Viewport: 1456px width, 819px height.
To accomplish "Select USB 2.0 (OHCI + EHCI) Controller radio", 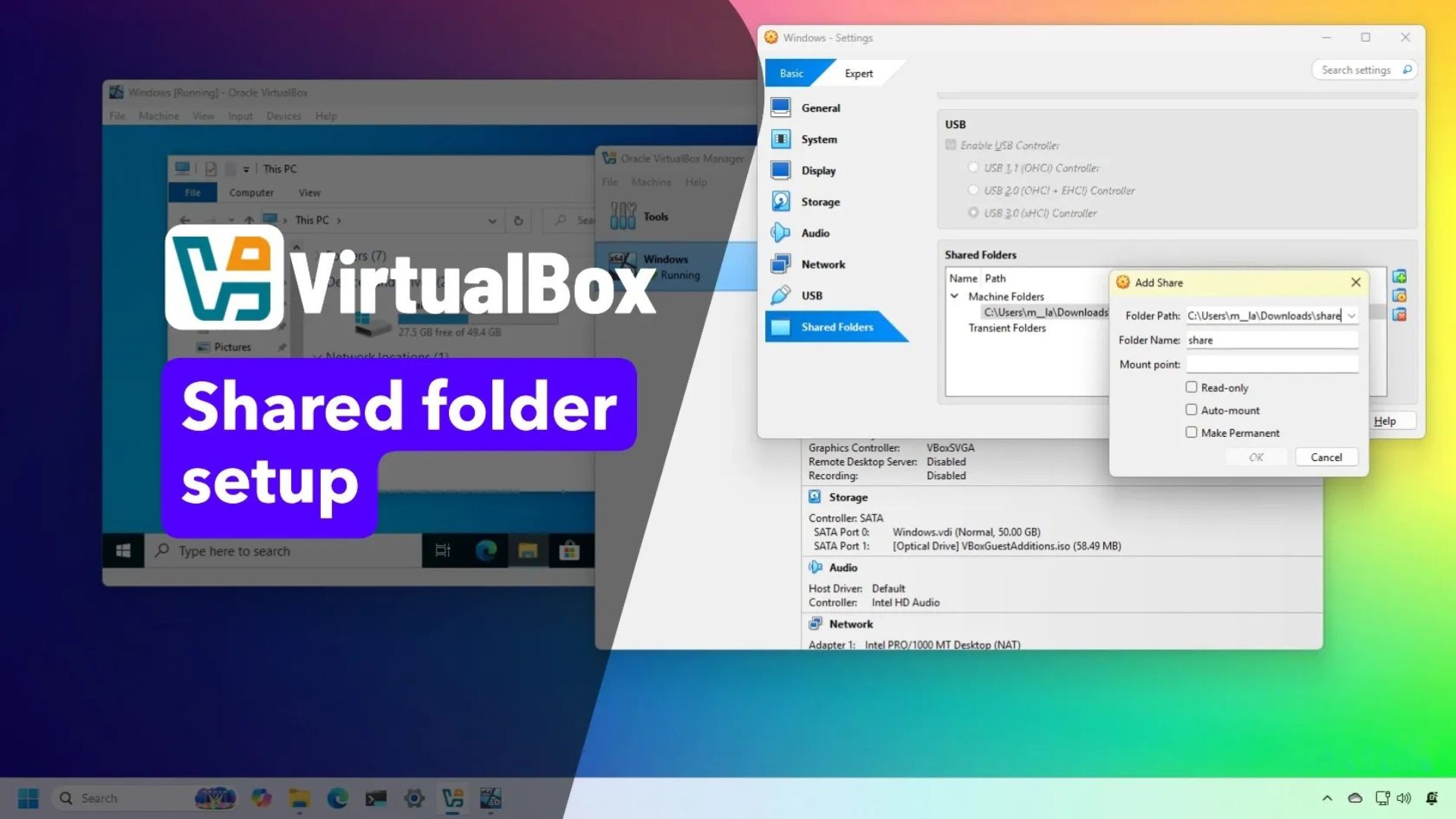I will pyautogui.click(x=973, y=190).
